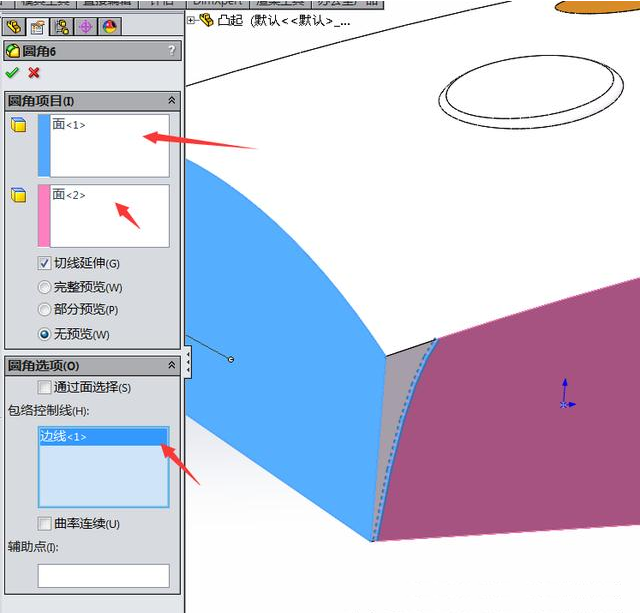The width and height of the screenshot is (640, 613).
Task: Cancel the fillet with red X
Action: (34, 73)
